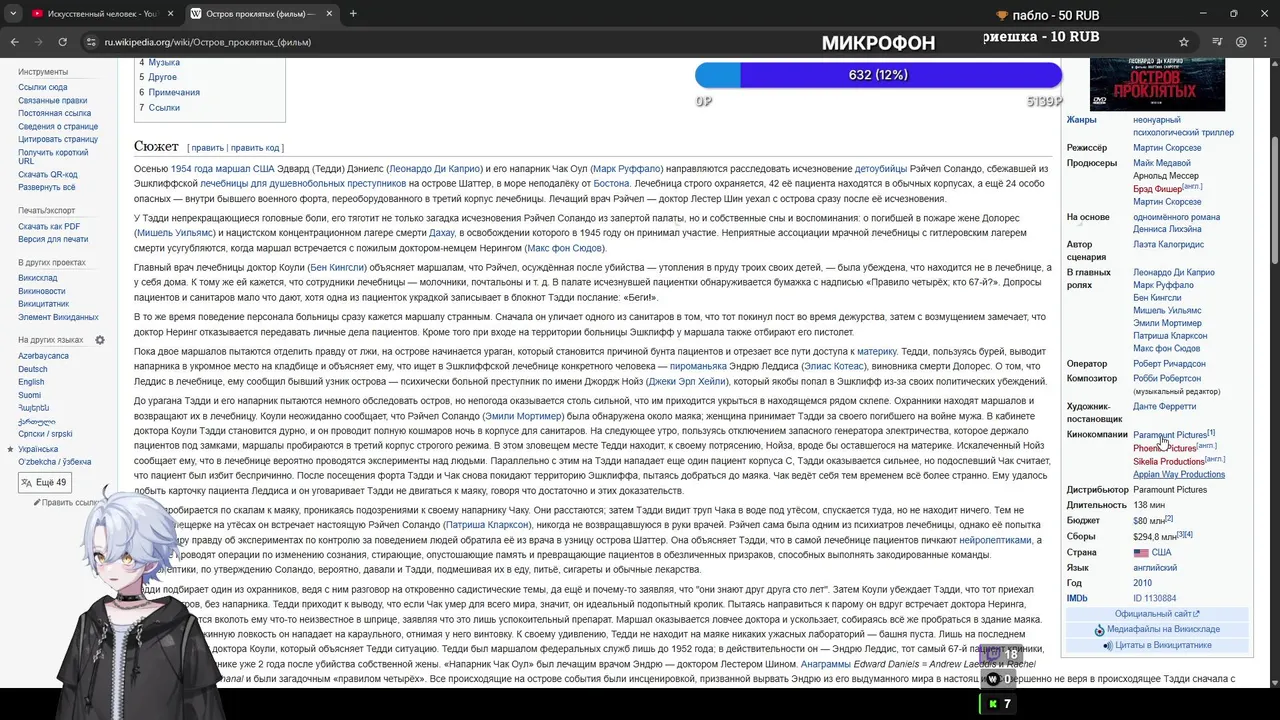Open the browser profile icon
Viewport: 1280px width, 720px height.
tap(1241, 42)
